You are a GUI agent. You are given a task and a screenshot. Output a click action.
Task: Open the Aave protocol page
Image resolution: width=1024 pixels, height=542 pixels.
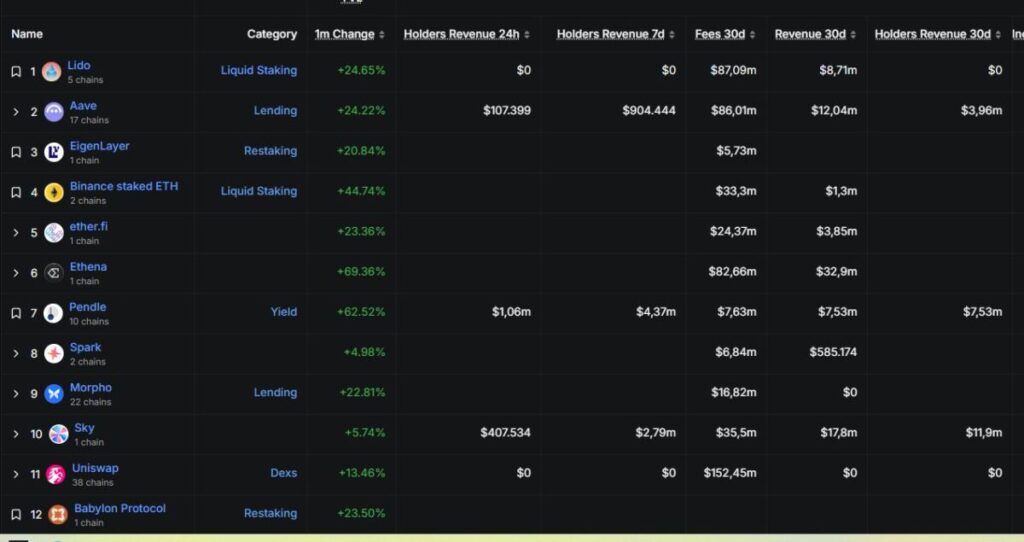[x=83, y=106]
